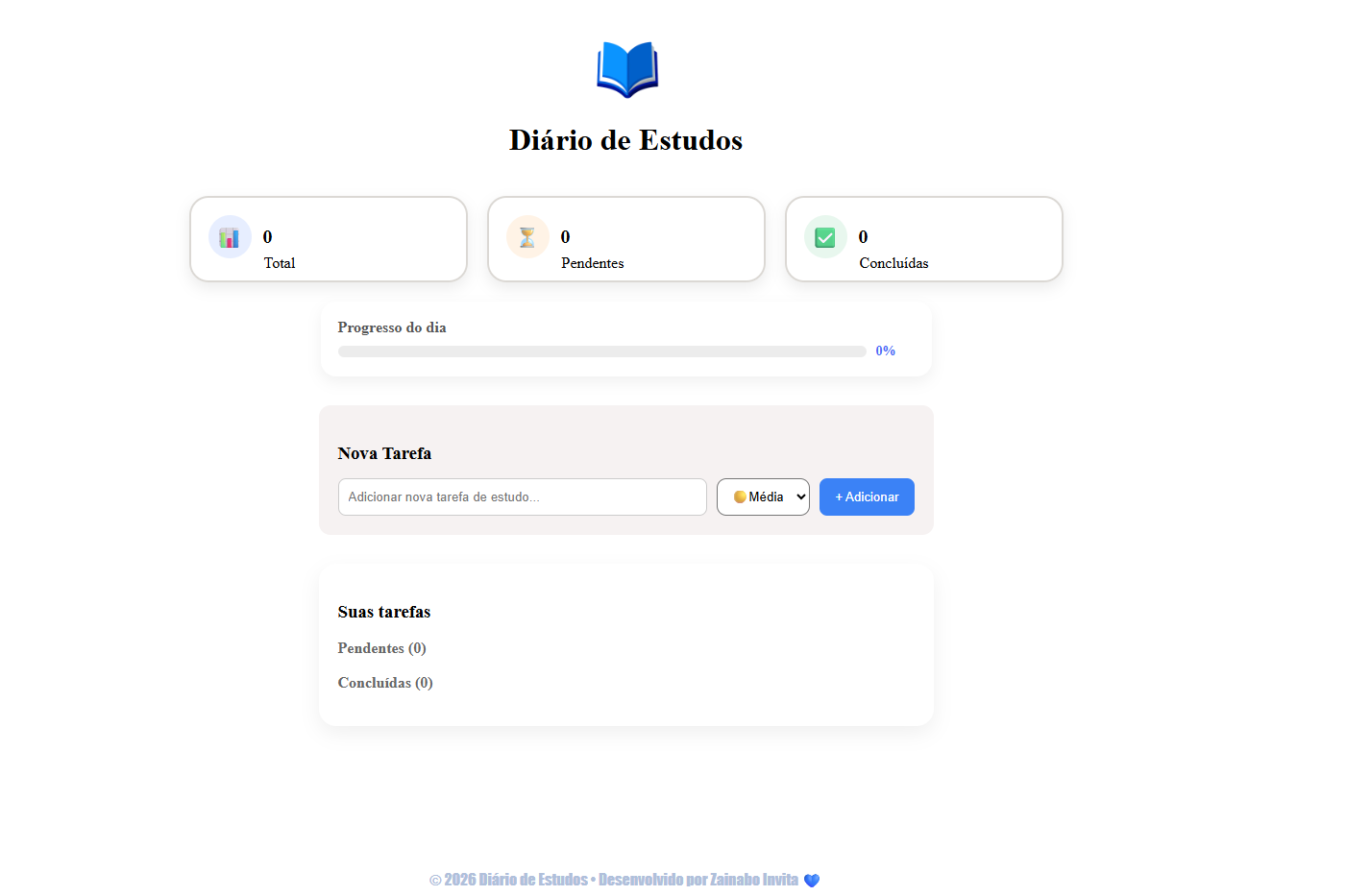Click the blue heart icon in footer
1346x896 pixels.
pos(812,881)
